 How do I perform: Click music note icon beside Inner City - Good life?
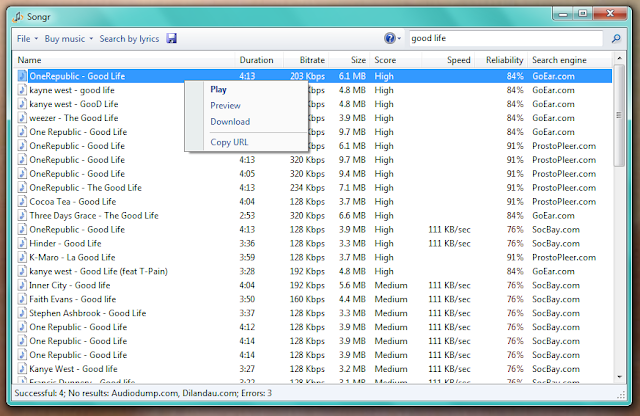[x=22, y=285]
